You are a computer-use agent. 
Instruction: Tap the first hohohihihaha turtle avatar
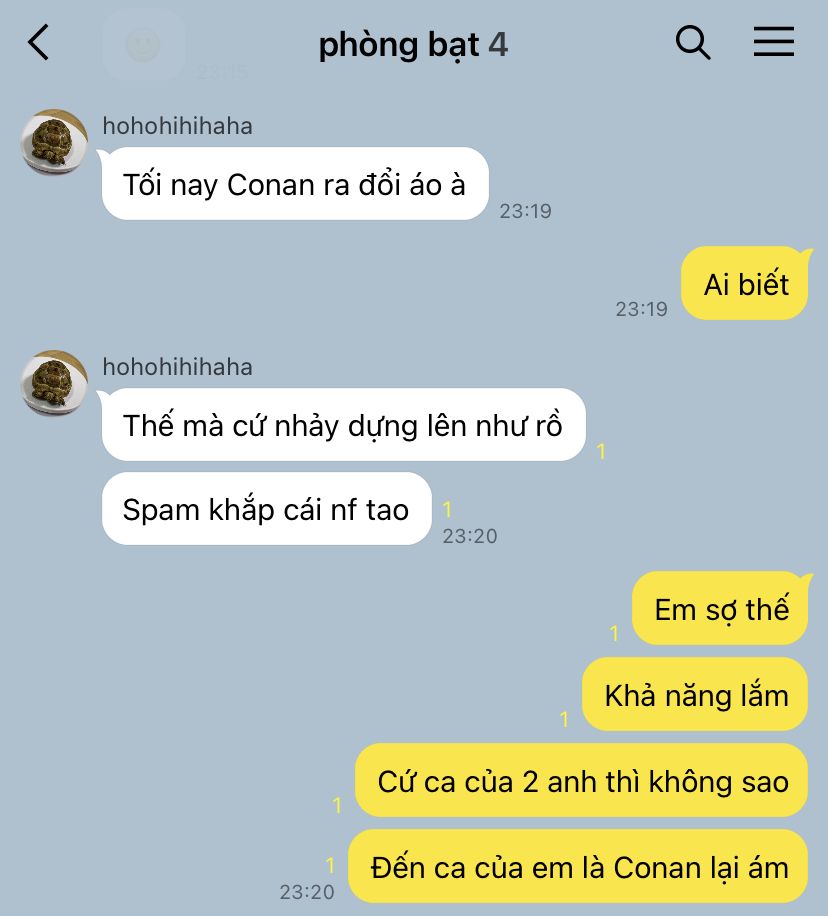tap(54, 142)
